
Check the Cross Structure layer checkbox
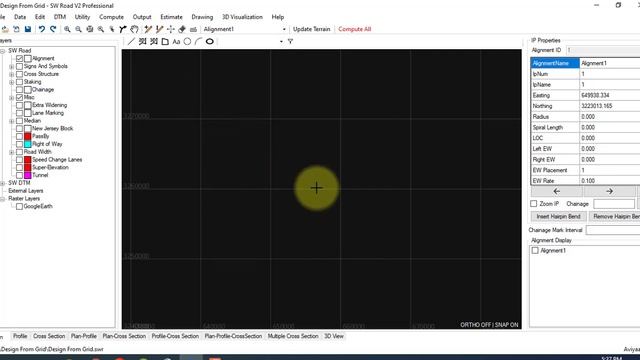coord(20,74)
